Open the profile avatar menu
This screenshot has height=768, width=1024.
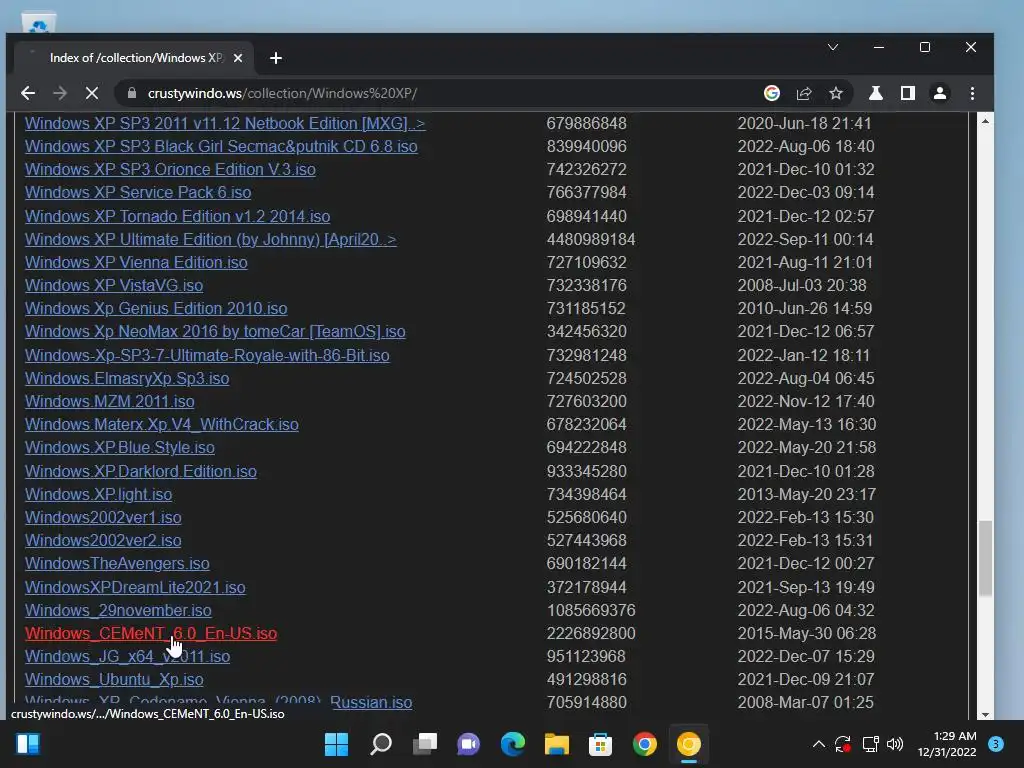[x=940, y=93]
